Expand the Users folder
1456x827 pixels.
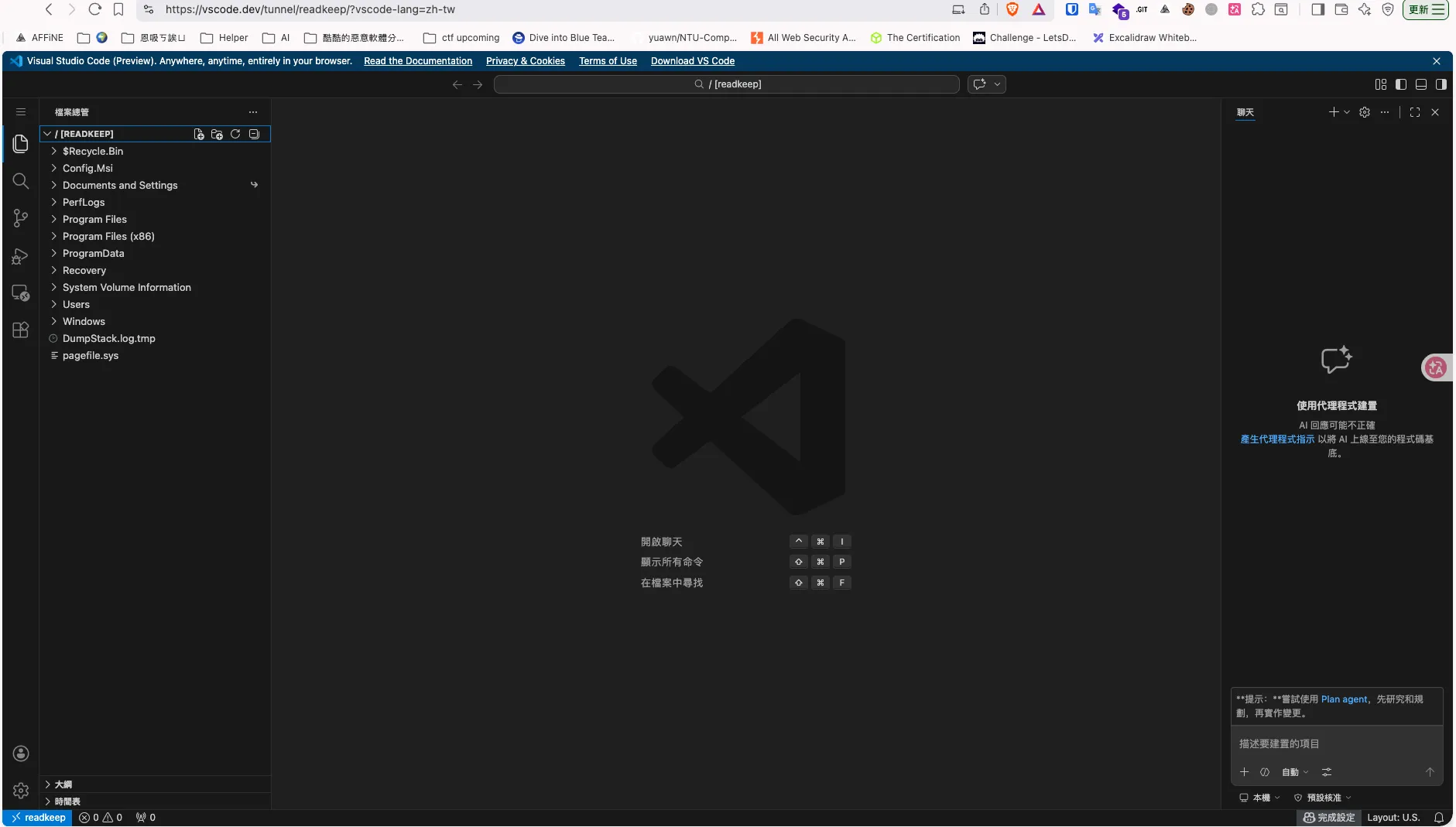[x=155, y=305]
